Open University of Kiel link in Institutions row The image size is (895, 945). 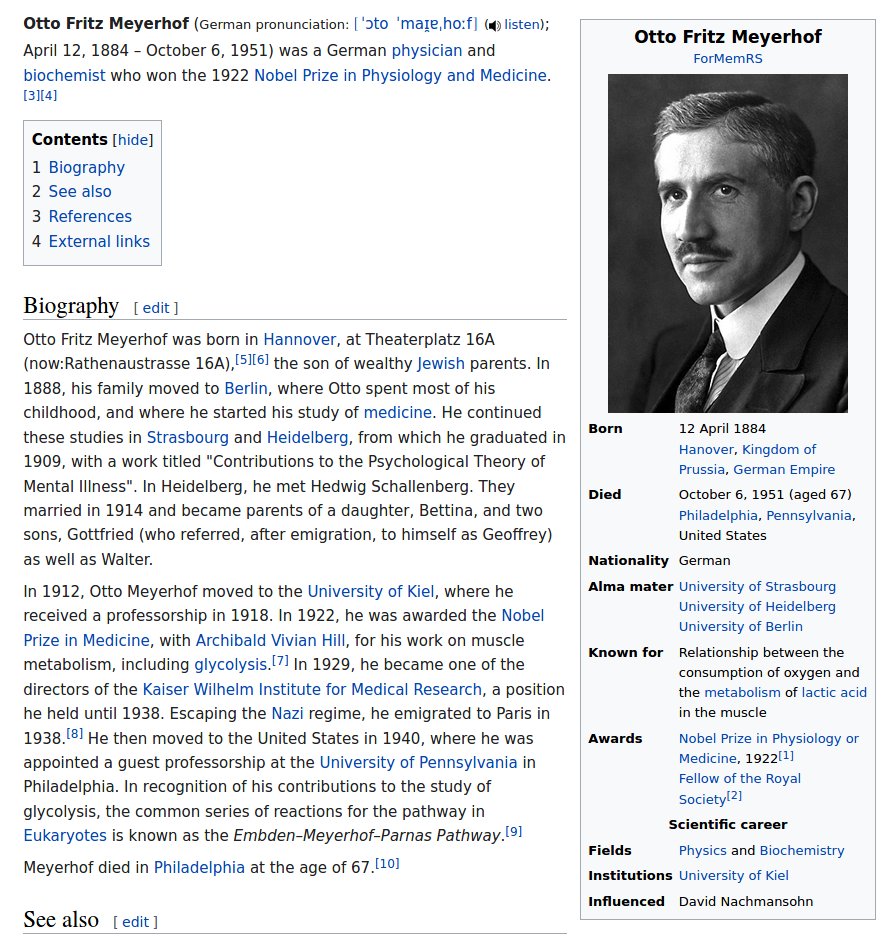coord(733,876)
